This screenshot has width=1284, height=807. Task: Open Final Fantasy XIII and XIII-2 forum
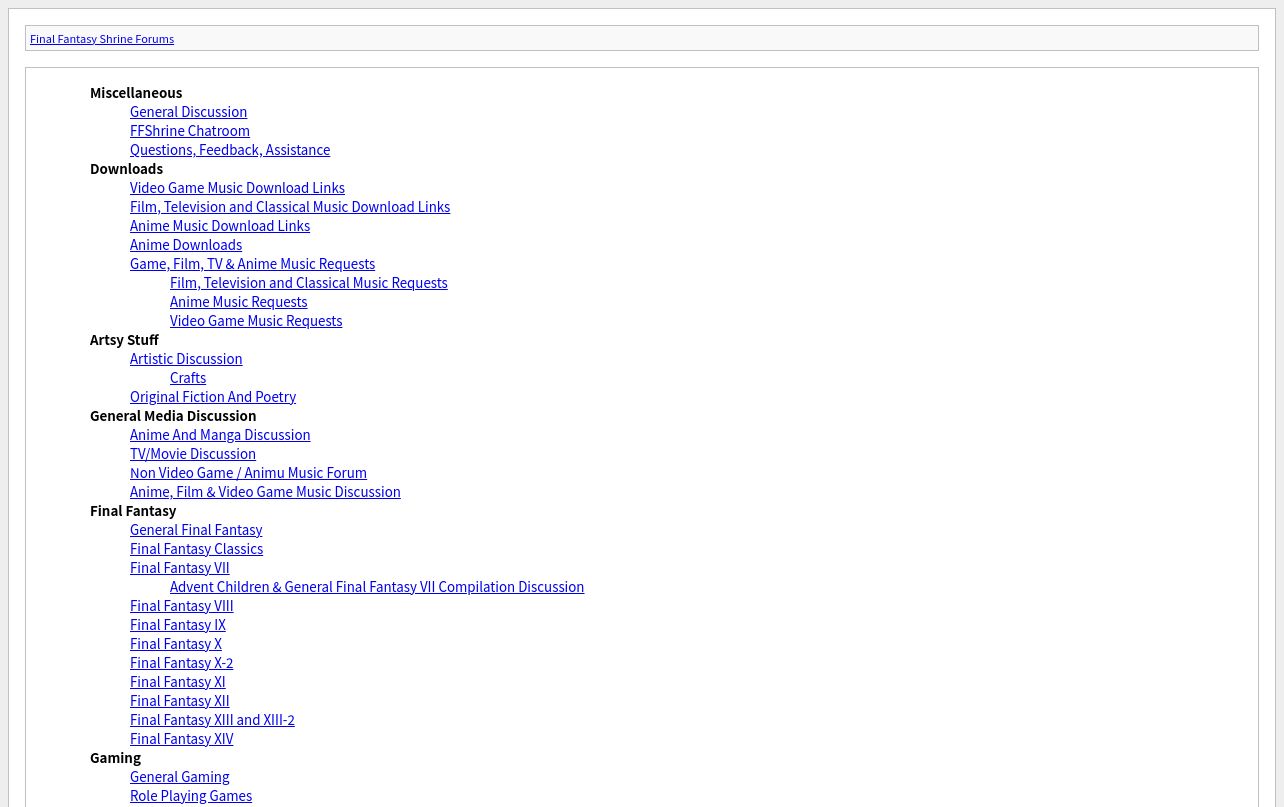[x=212, y=720]
